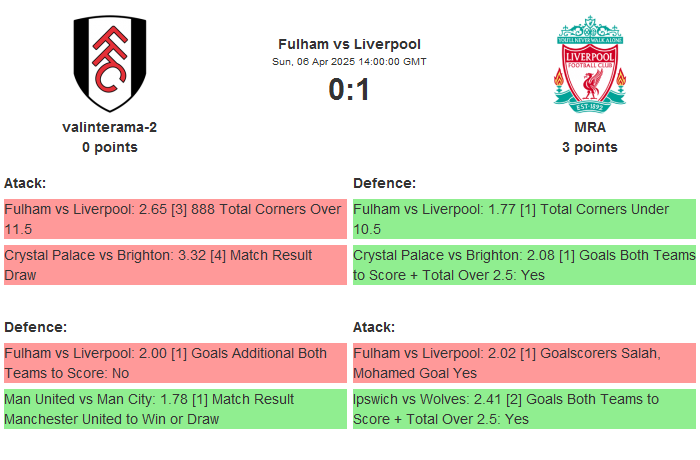The width and height of the screenshot is (700, 460).
Task: Click the left top Atack heading
Action: [25, 183]
